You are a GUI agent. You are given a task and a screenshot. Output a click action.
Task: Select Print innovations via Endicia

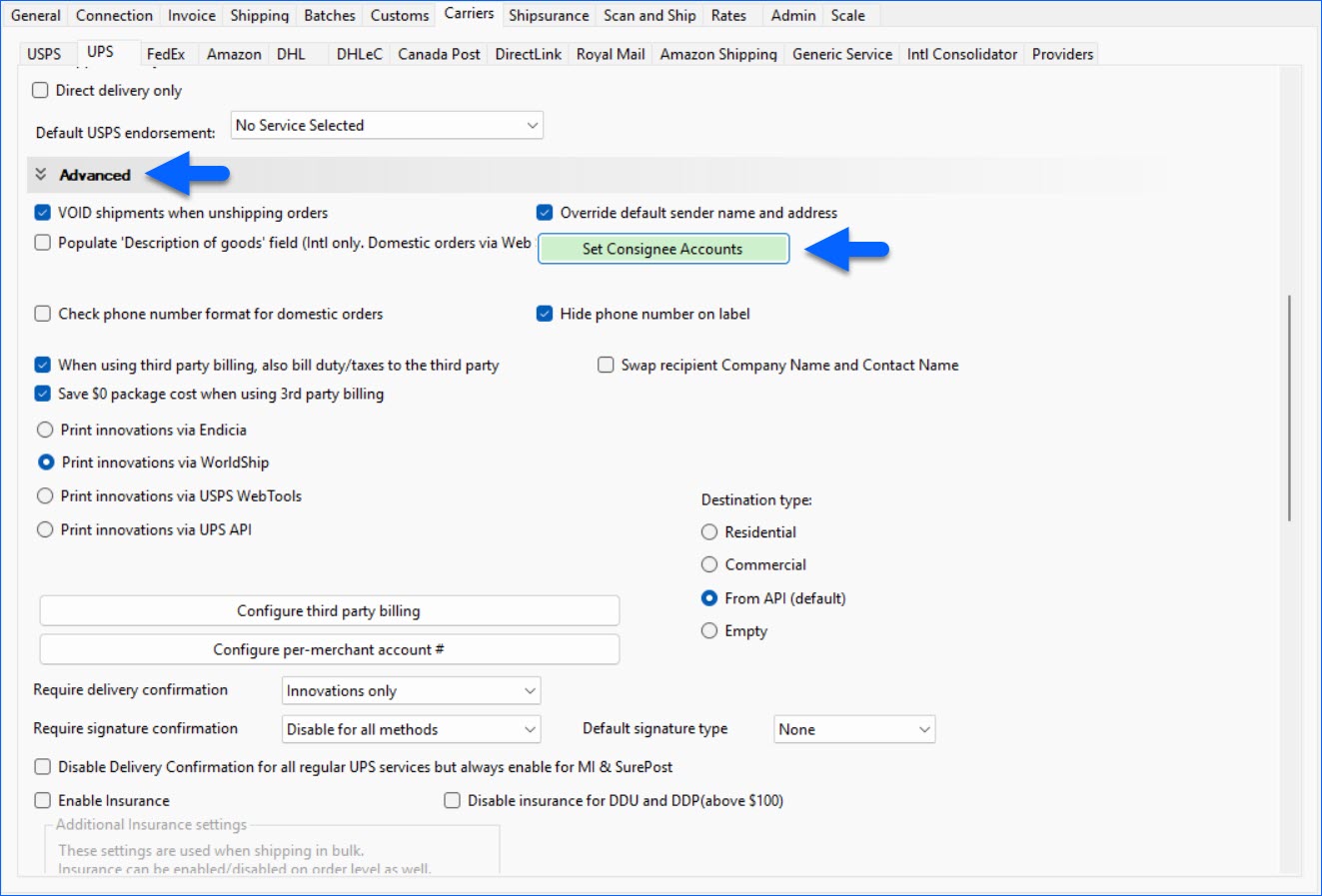(45, 431)
